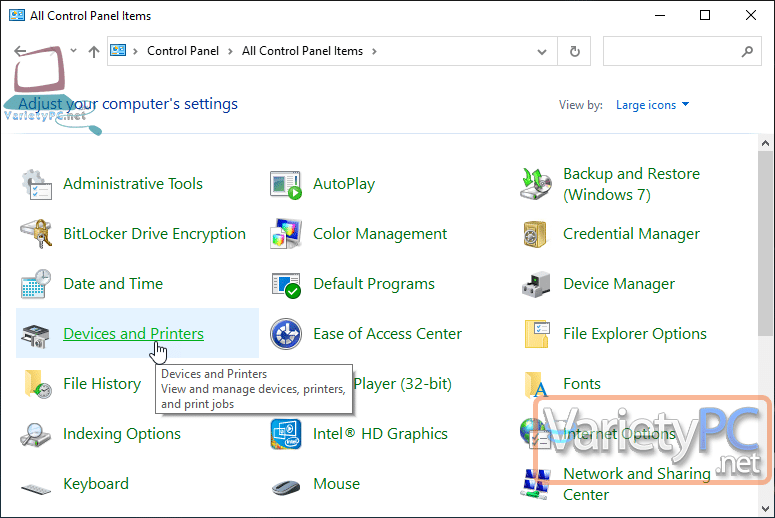775x518 pixels.
Task: Open the recent locations dropdown arrow
Action: coord(74,50)
